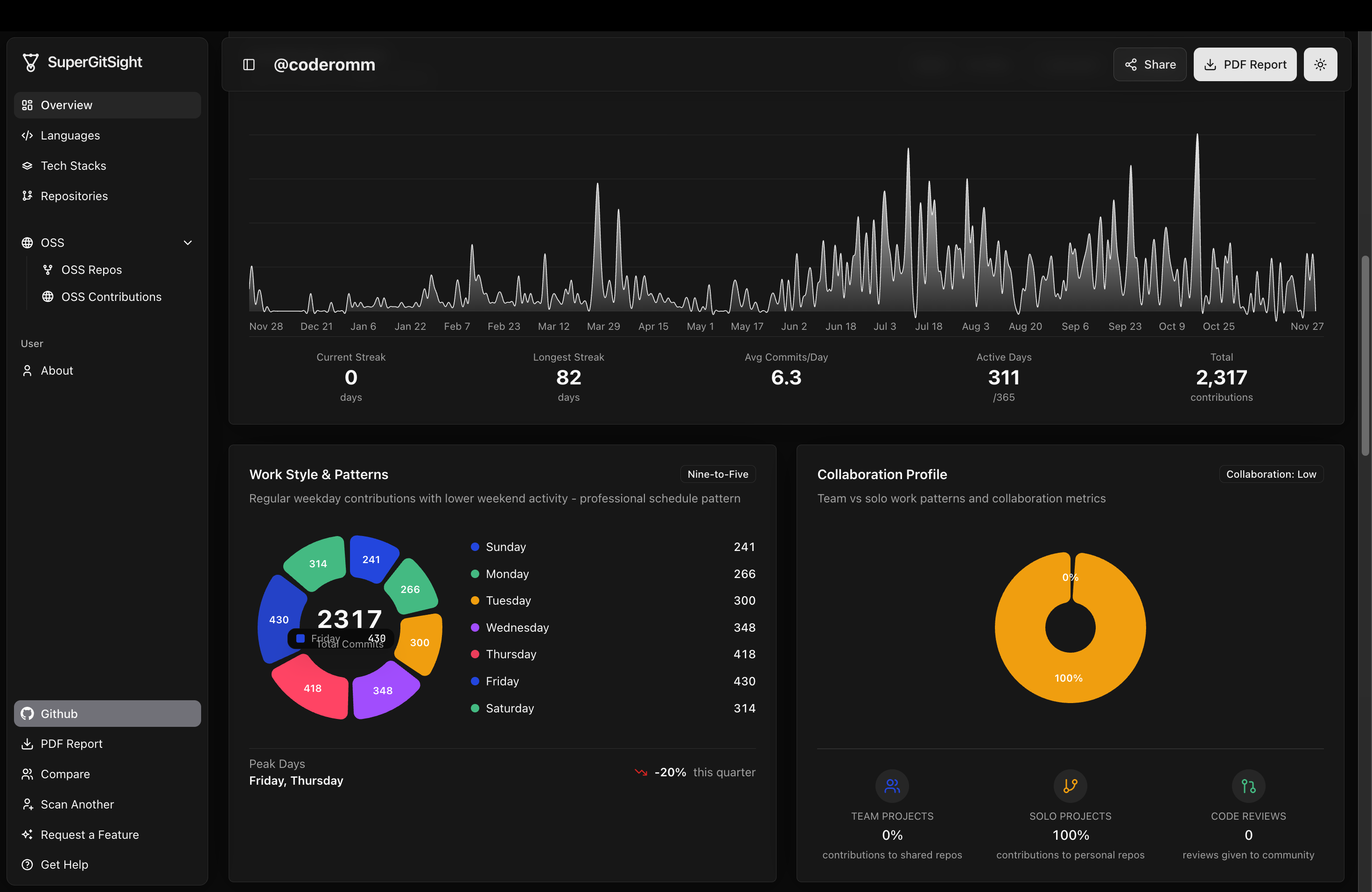
Task: Open the Tech Stacks page
Action: click(x=73, y=166)
